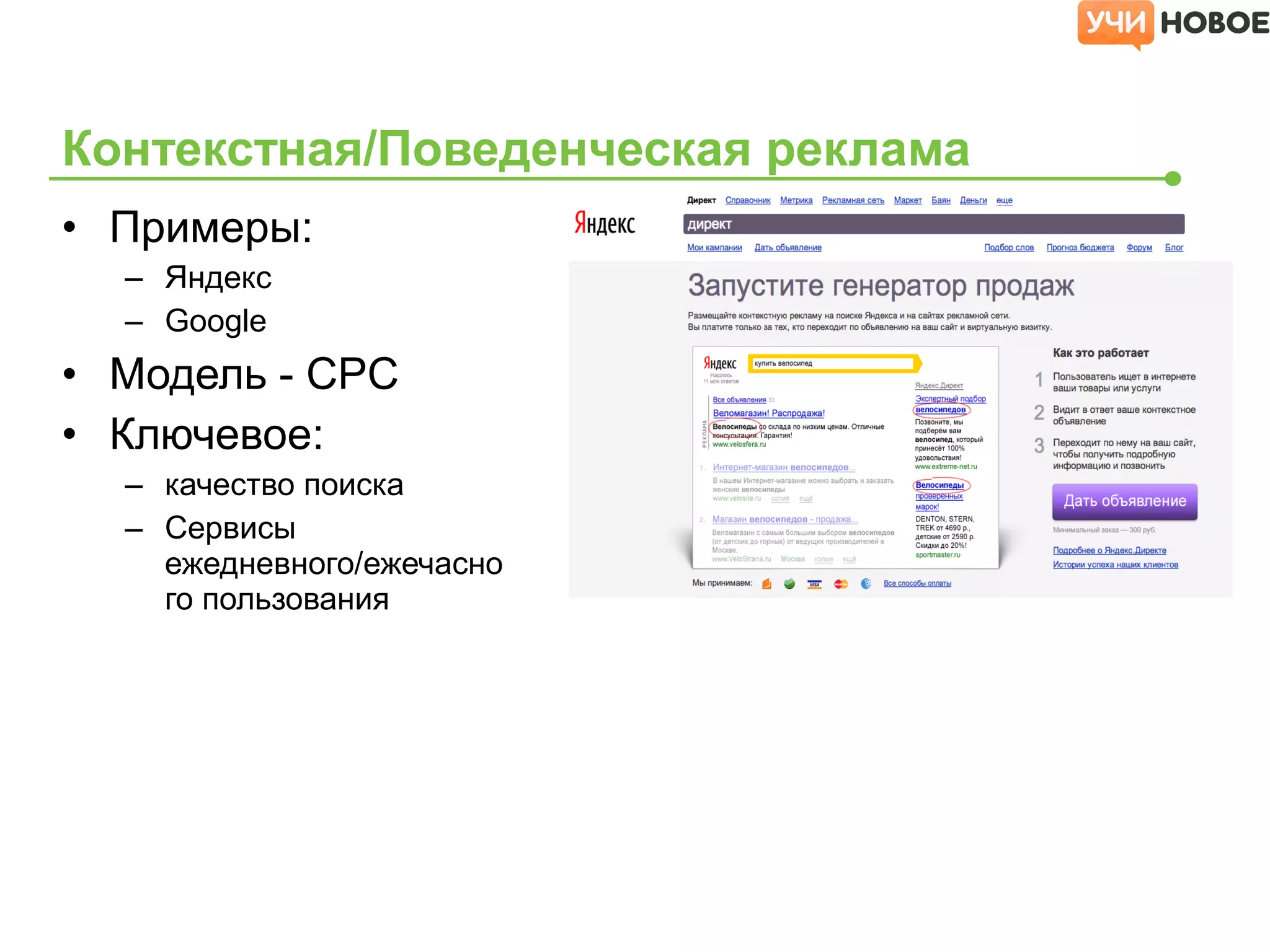Viewport: 1270px width, 952px height.
Task: Click the 'Примеры:' bullet
Action: tap(211, 227)
